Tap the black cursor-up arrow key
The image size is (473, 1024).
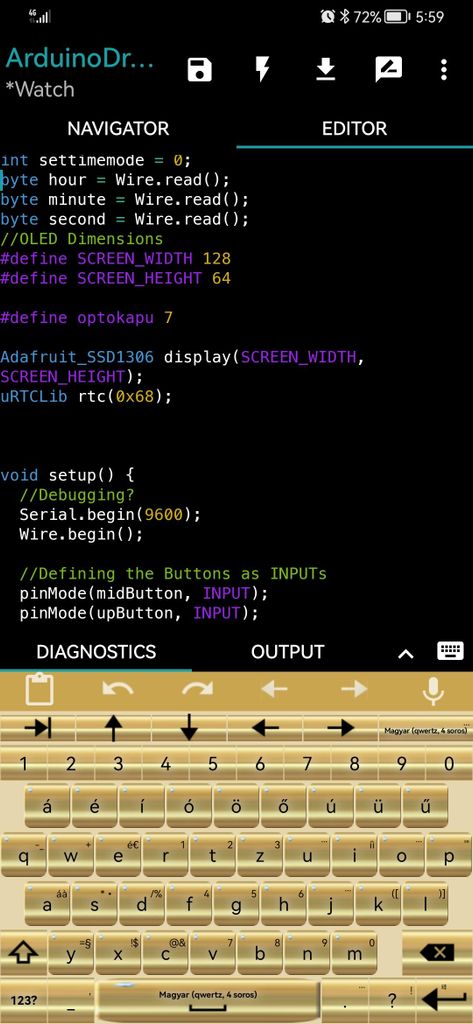[114, 728]
